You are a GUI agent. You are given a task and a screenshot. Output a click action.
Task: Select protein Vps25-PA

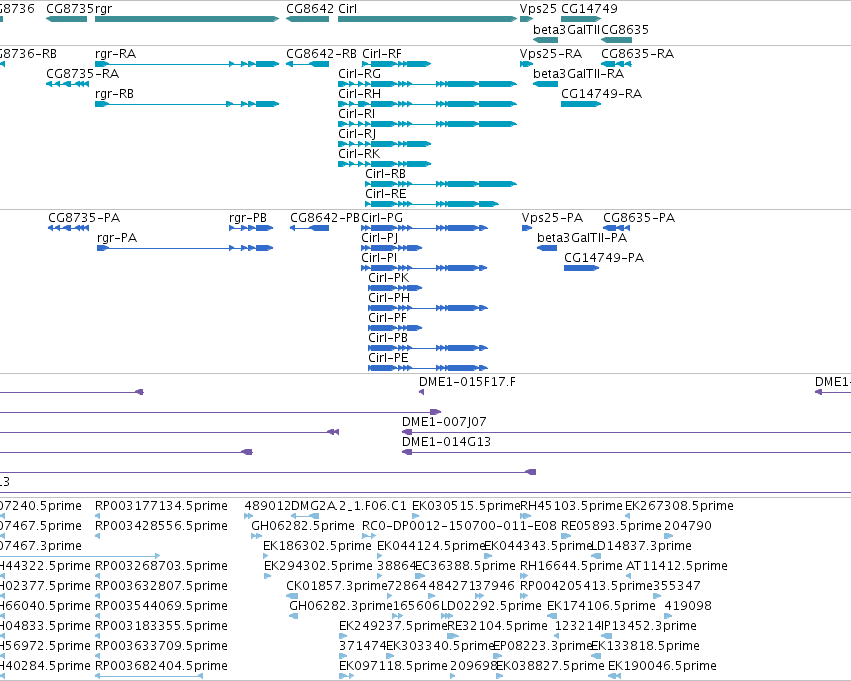527,228
